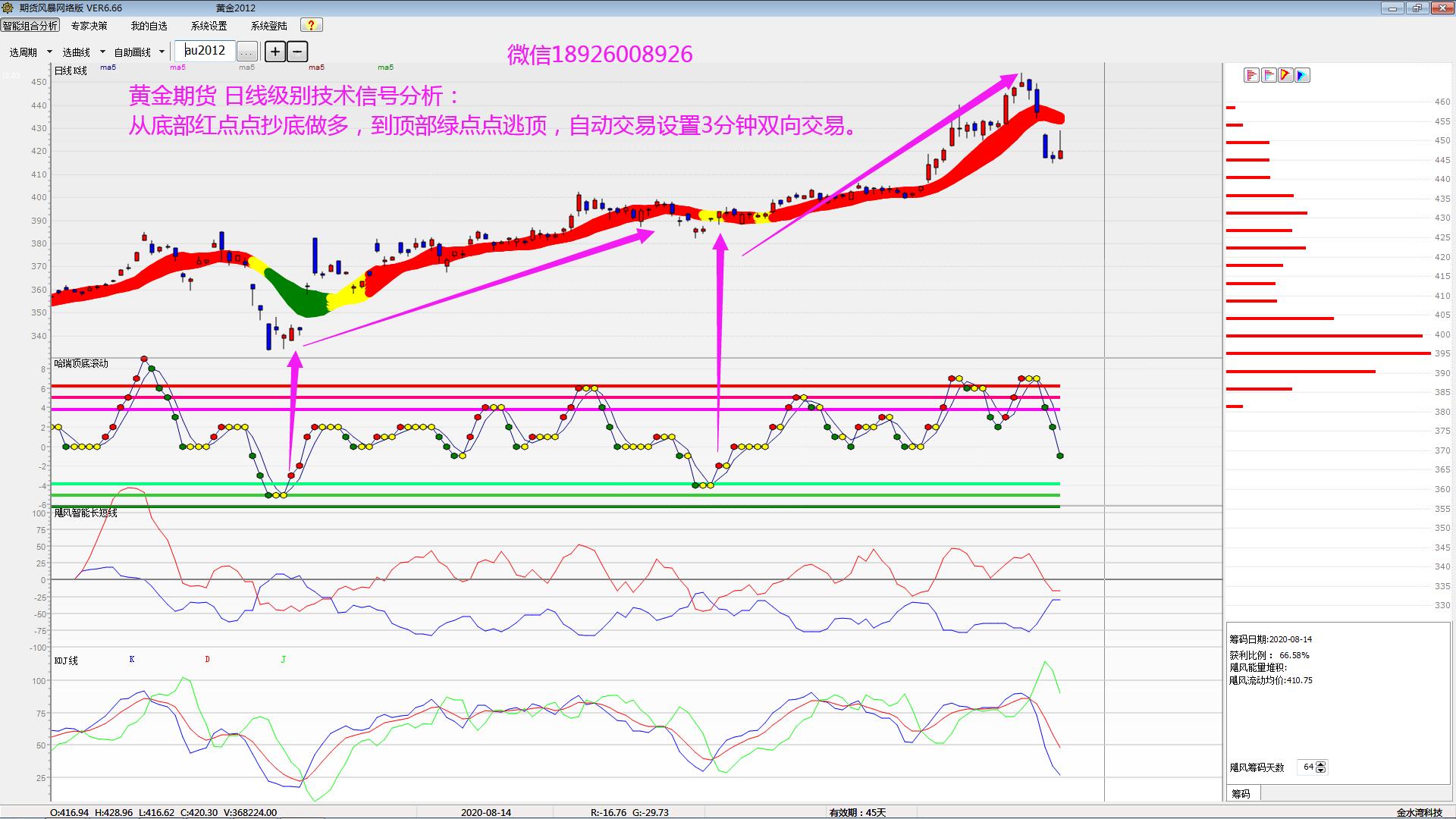Open the 选曲线 curve dropdown
This screenshot has width=1456, height=819.
point(83,52)
